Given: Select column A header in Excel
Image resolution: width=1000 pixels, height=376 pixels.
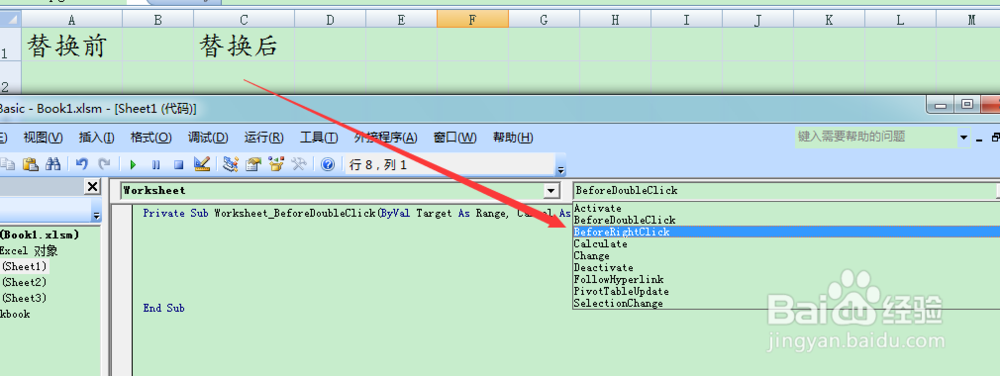Looking at the screenshot, I should coord(72,20).
